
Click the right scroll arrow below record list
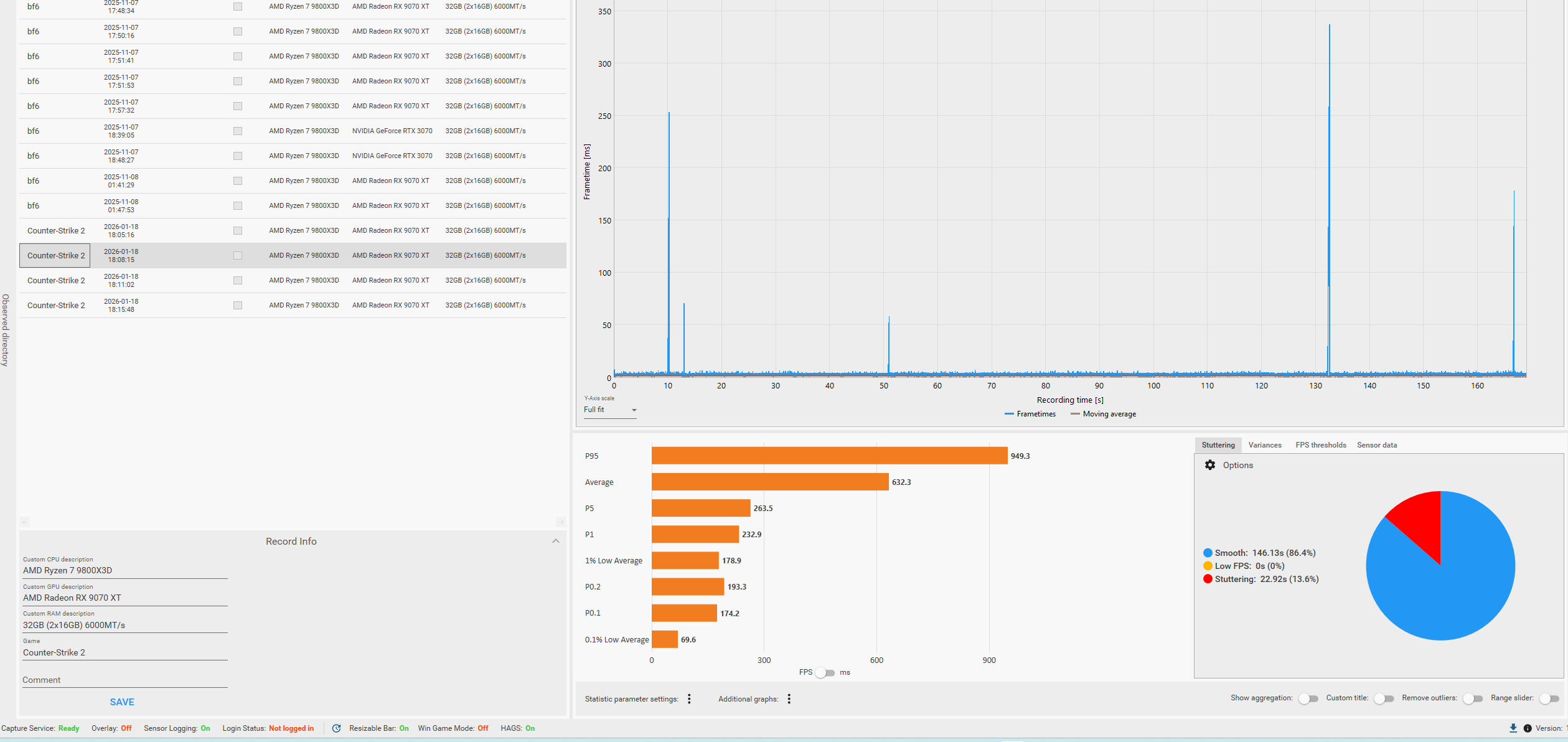click(x=560, y=522)
